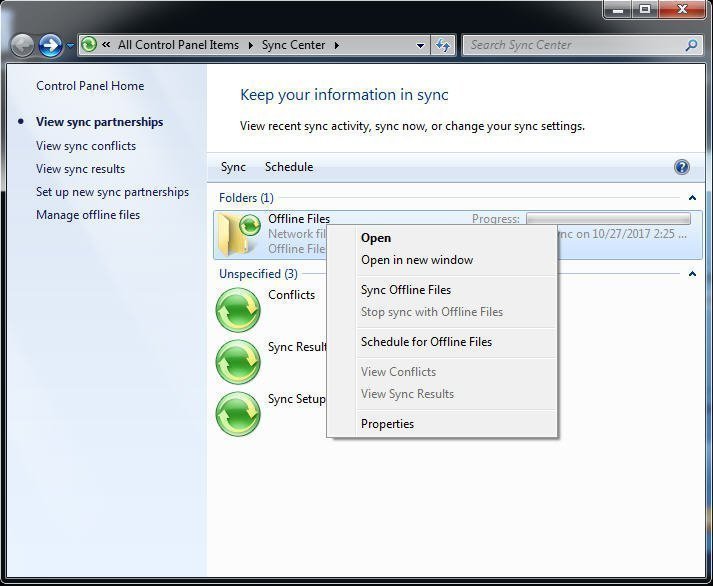
Task: Open View sync conflicts link
Action: [86, 146]
